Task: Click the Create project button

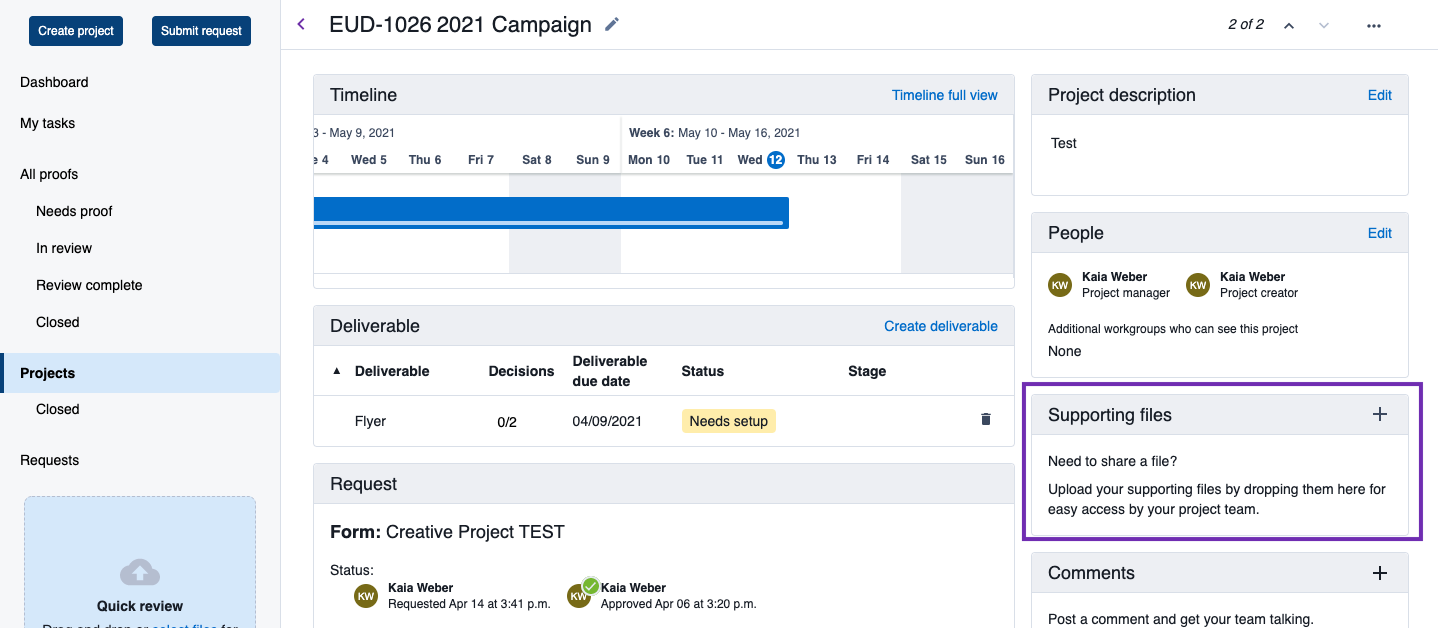Action: coord(76,31)
